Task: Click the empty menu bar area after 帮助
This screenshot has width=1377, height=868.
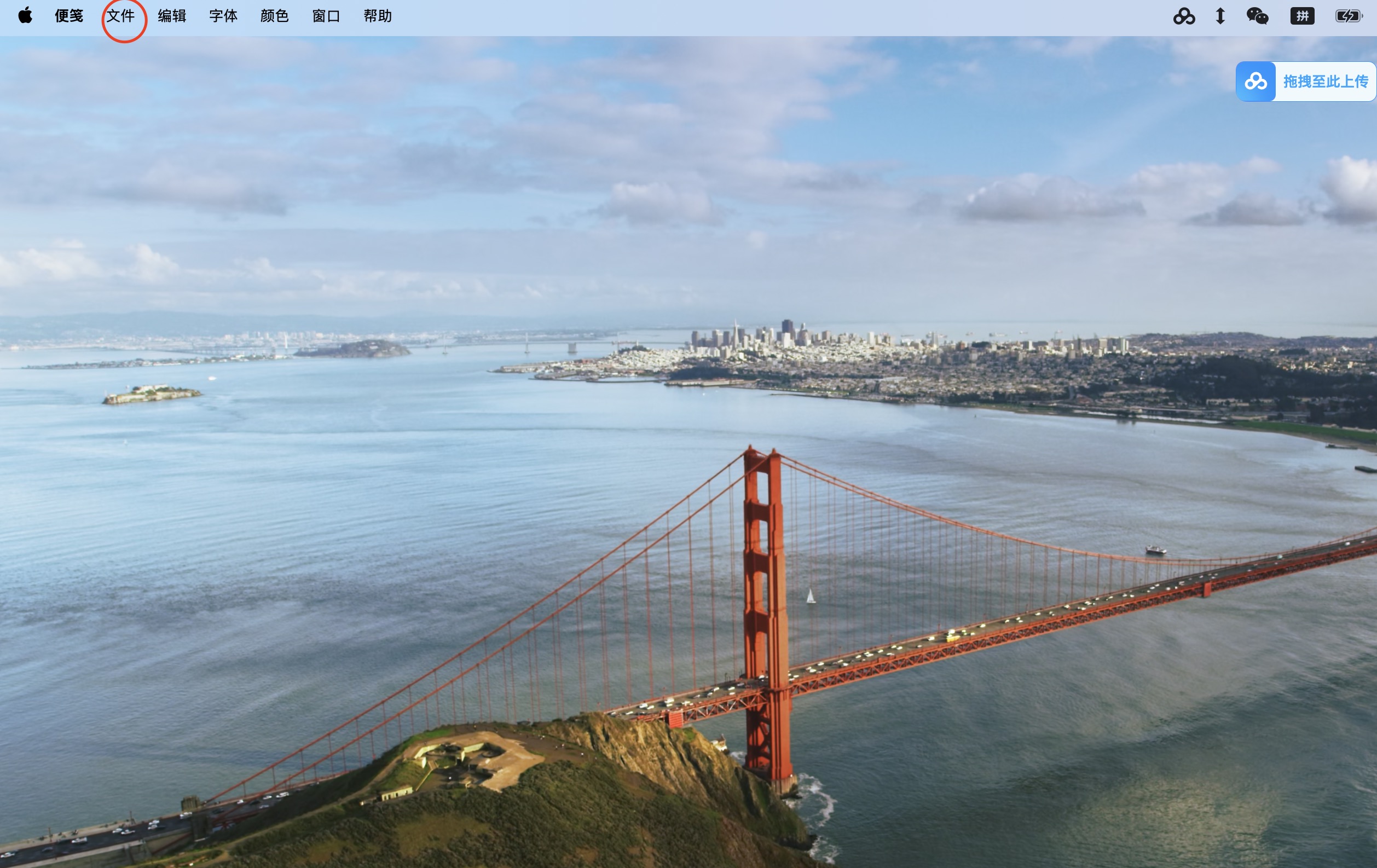Action: [x=743, y=16]
